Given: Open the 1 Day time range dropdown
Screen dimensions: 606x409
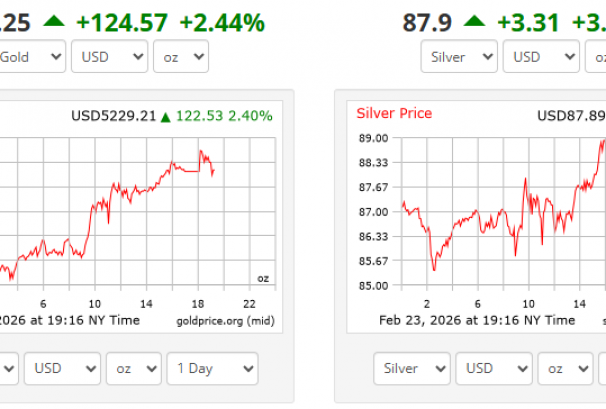Looking at the screenshot, I should pos(212,368).
